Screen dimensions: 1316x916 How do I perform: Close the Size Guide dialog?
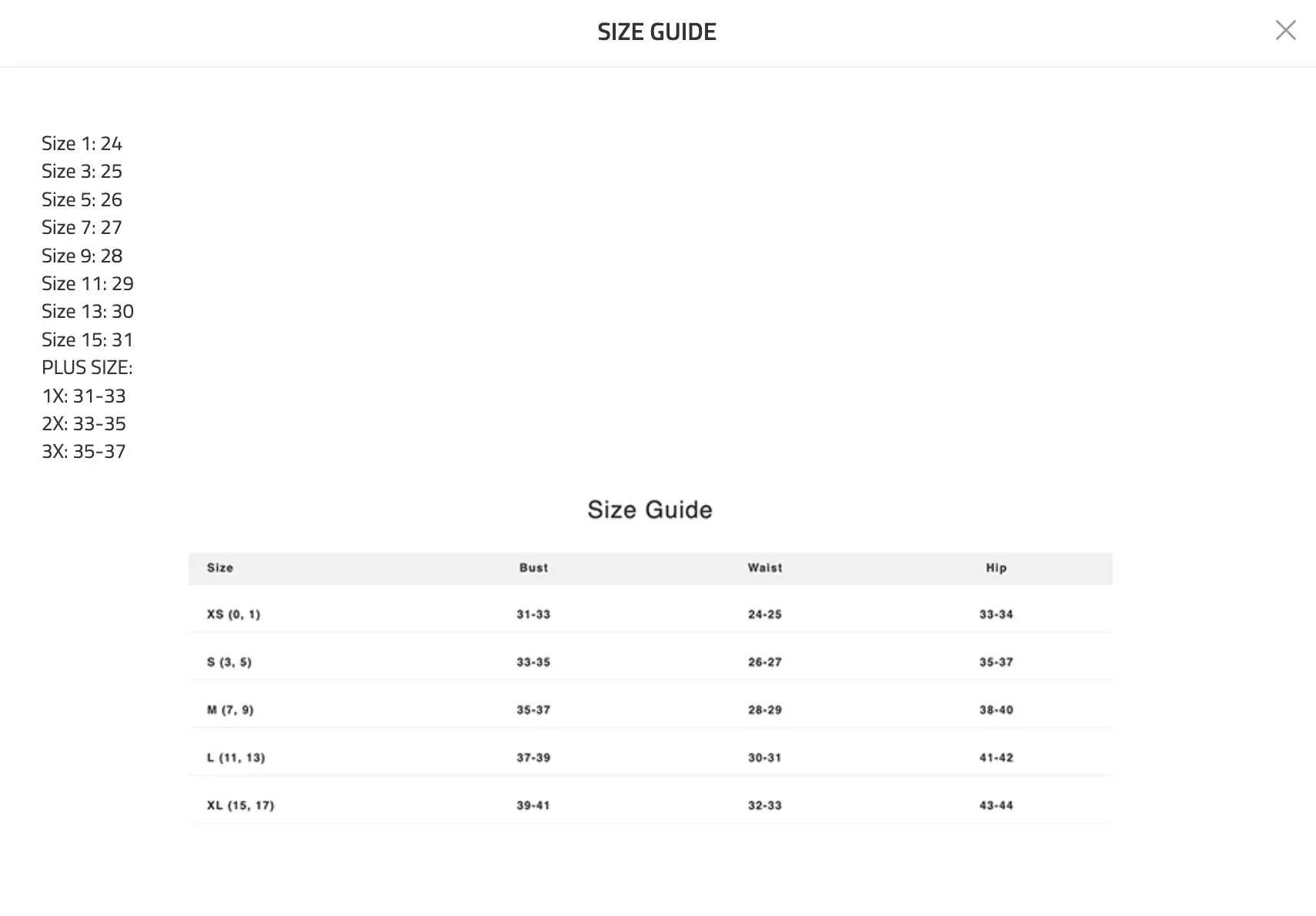point(1285,31)
